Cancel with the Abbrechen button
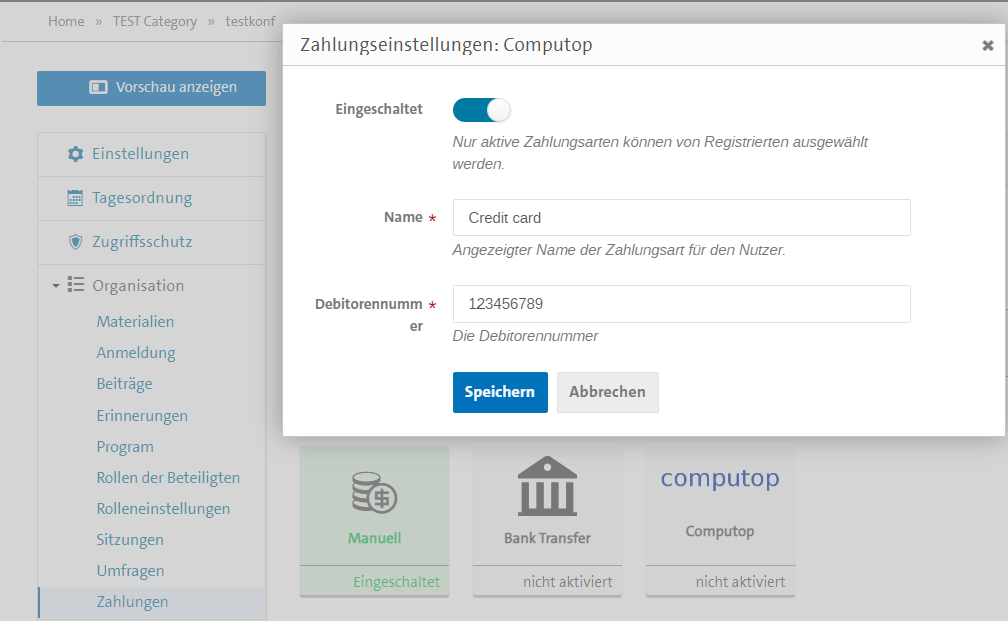1008x621 pixels. tap(608, 392)
